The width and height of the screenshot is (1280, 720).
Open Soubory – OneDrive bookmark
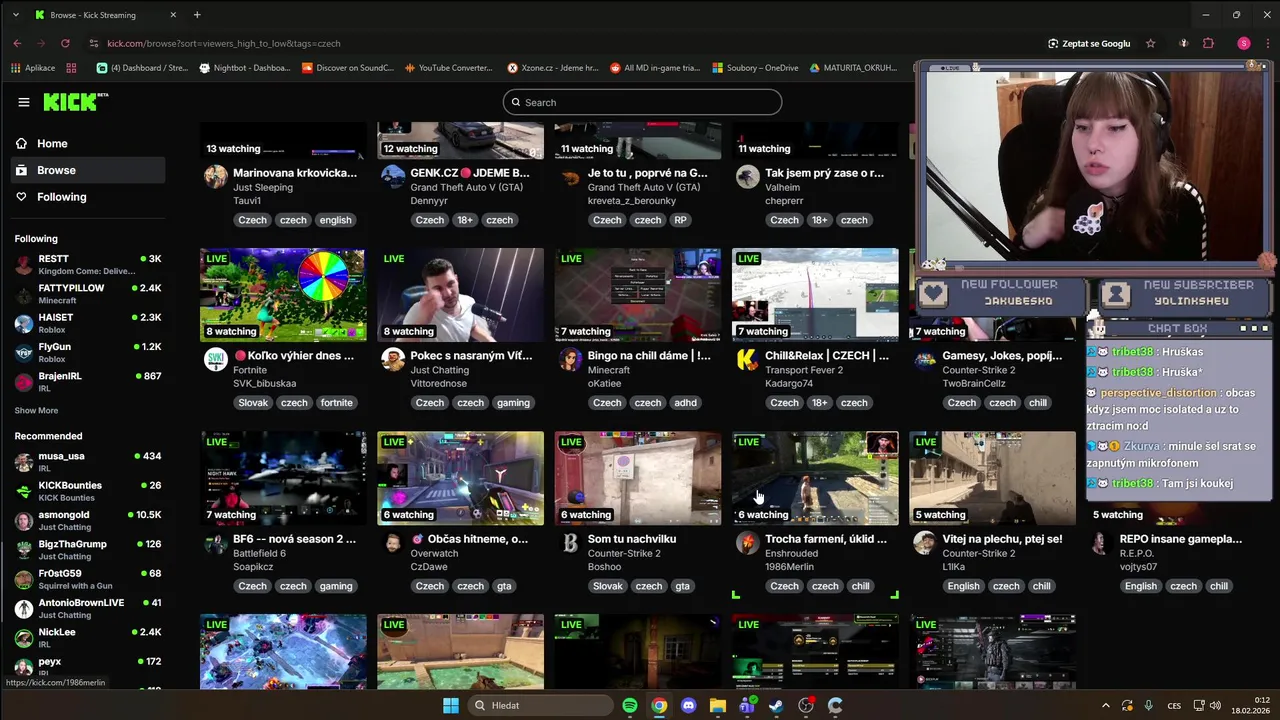(x=755, y=68)
